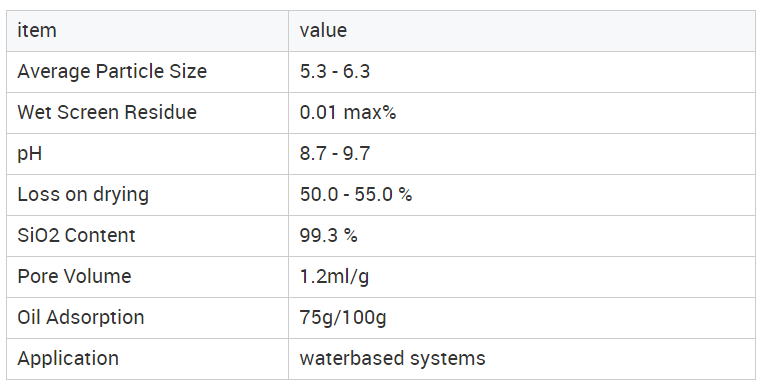Viewport: 764px width, 387px height.
Task: Click the word 'Residue' in the table
Action: (160, 112)
